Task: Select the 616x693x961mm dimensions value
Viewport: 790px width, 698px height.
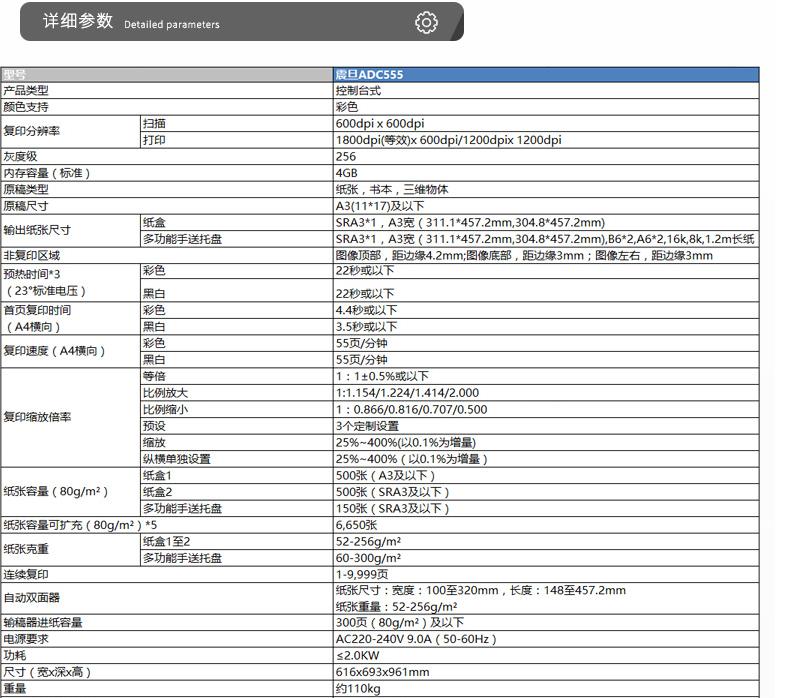Action: tap(382, 672)
